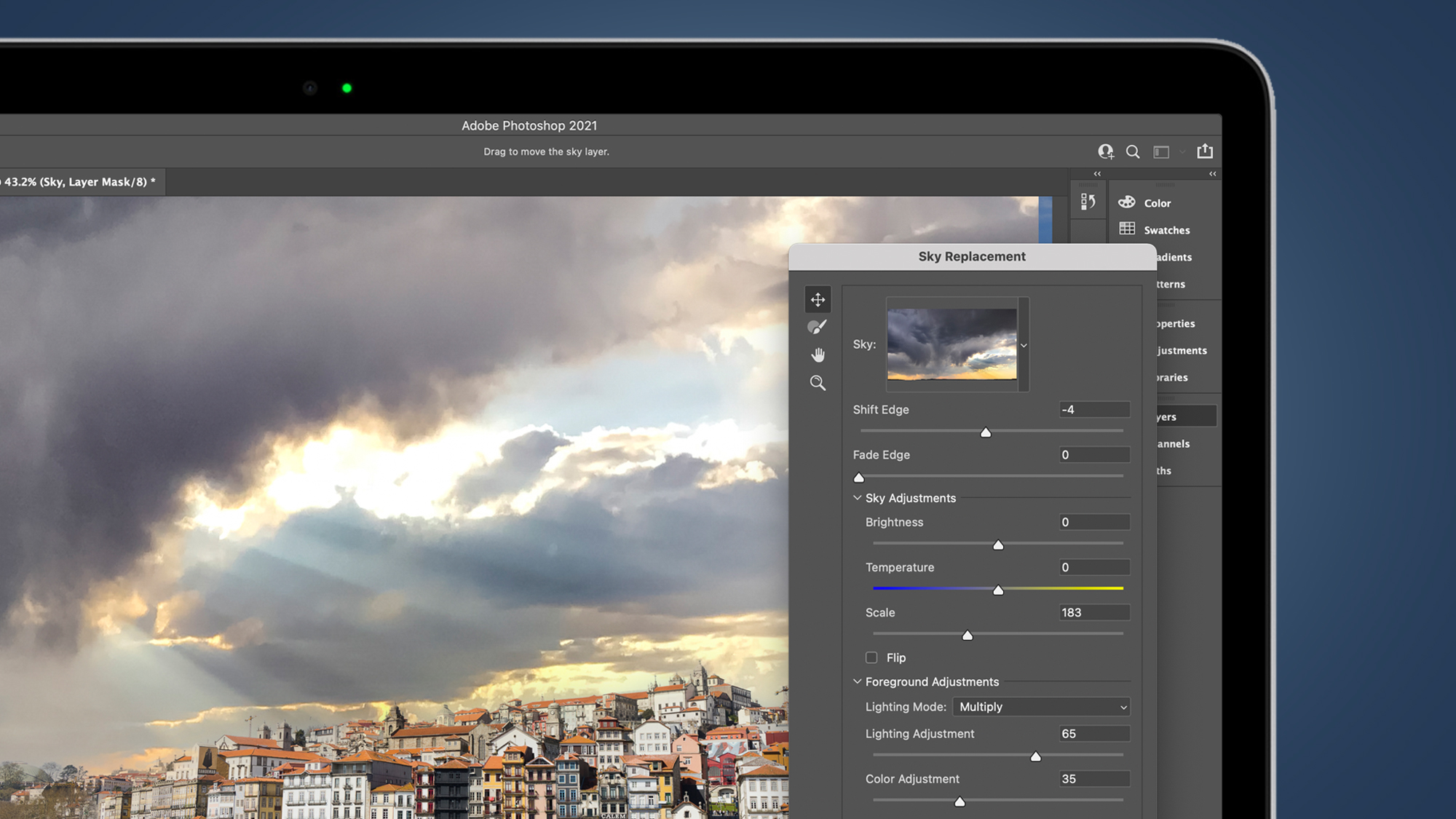This screenshot has height=819, width=1456.
Task: Select the Sky Brush tool
Action: (x=817, y=326)
